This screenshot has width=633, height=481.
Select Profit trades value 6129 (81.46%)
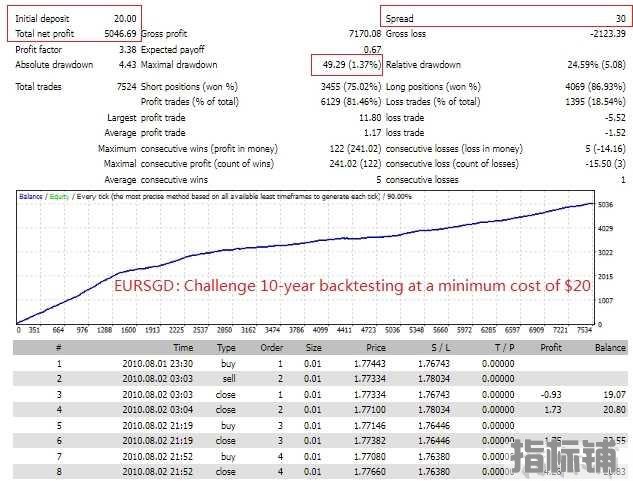click(x=351, y=102)
